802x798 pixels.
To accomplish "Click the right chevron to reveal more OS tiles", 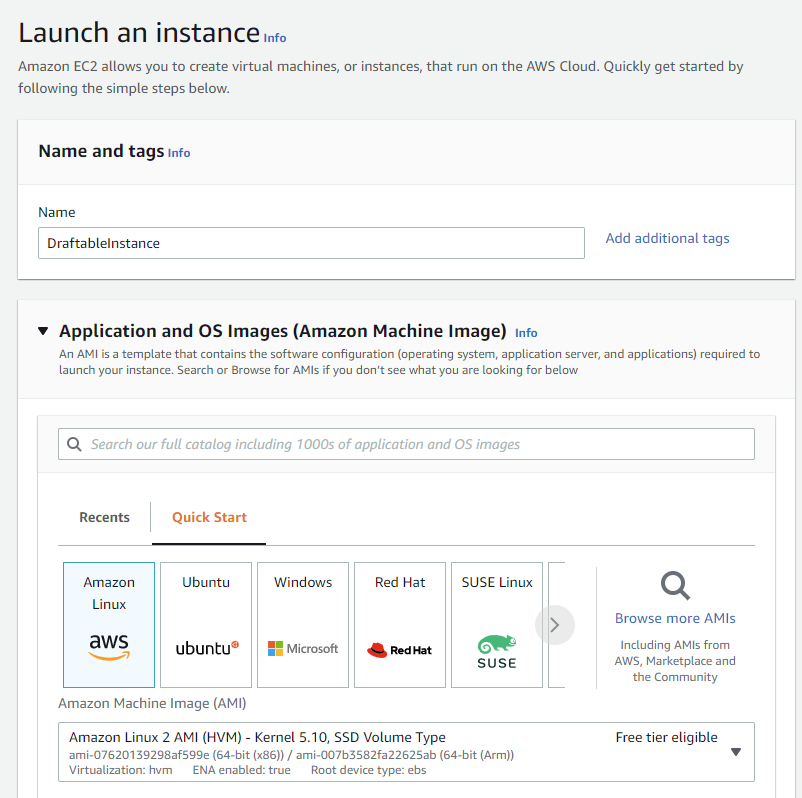I will coord(554,624).
